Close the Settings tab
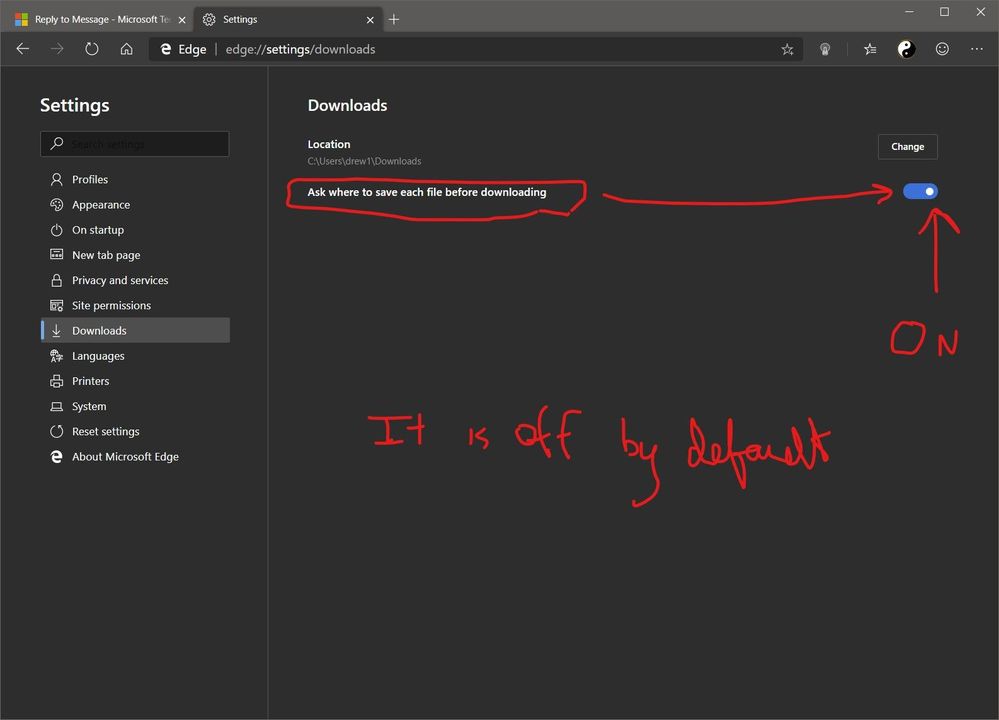Image resolution: width=999 pixels, height=720 pixels. coord(370,20)
